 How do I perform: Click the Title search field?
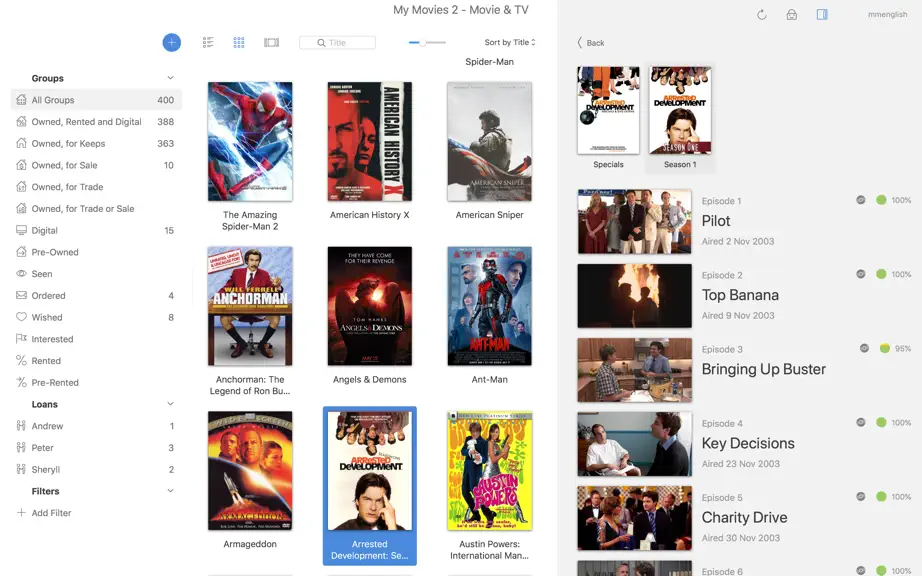coord(338,42)
